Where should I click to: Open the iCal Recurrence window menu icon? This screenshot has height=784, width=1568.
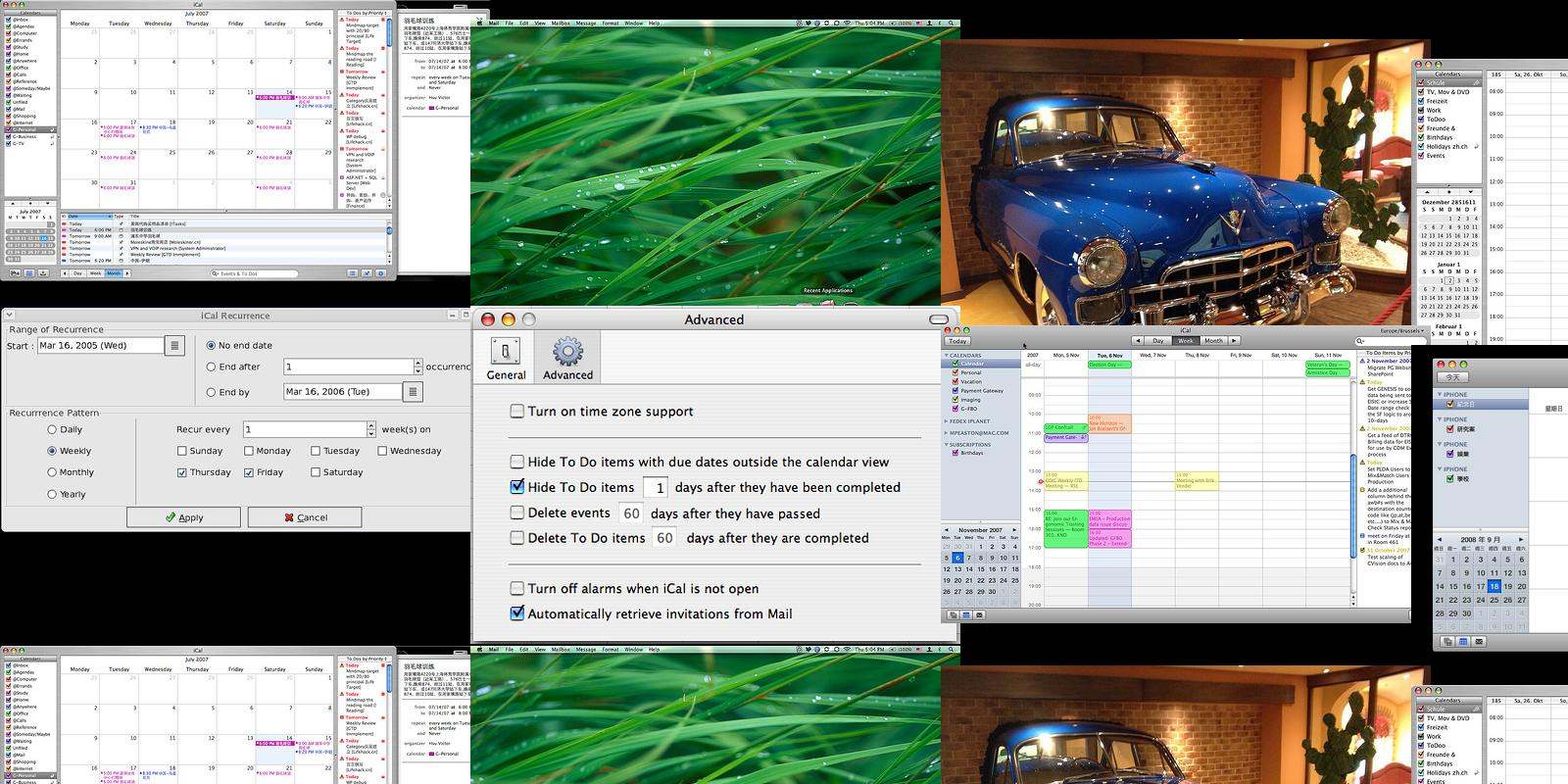pos(8,315)
